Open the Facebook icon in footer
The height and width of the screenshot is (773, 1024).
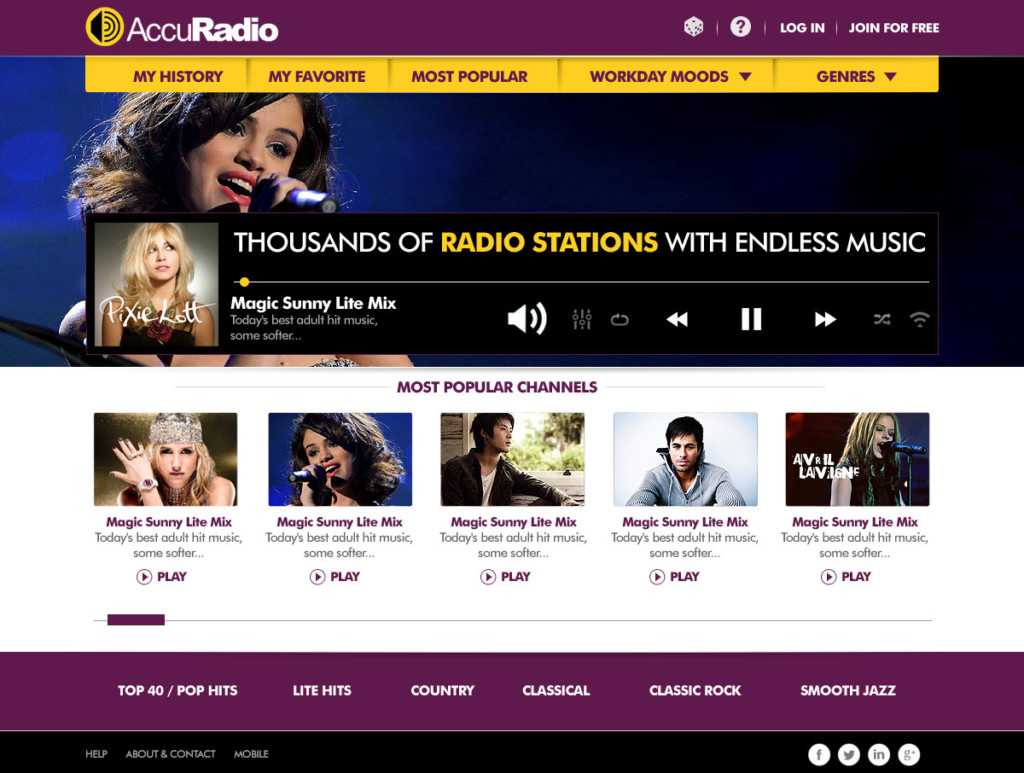(x=819, y=754)
